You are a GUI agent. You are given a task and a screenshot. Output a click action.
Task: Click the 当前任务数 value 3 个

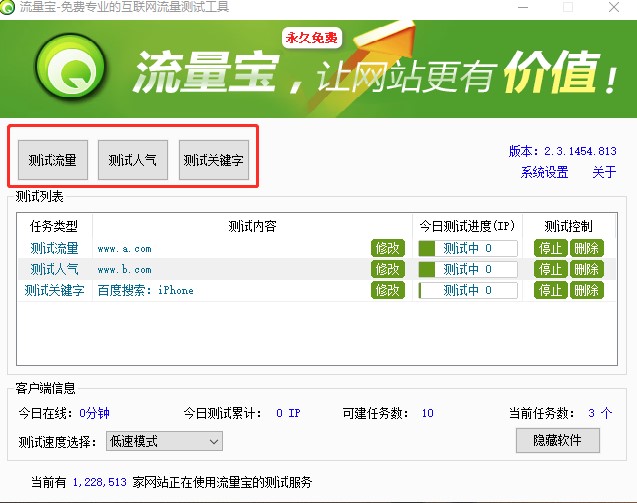600,413
